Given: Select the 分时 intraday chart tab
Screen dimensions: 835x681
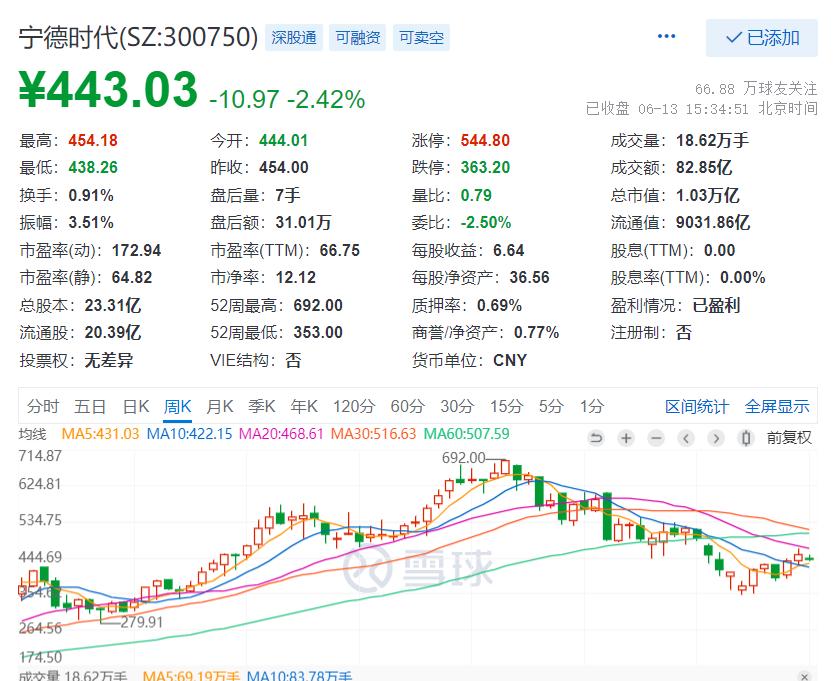Looking at the screenshot, I should [43, 406].
